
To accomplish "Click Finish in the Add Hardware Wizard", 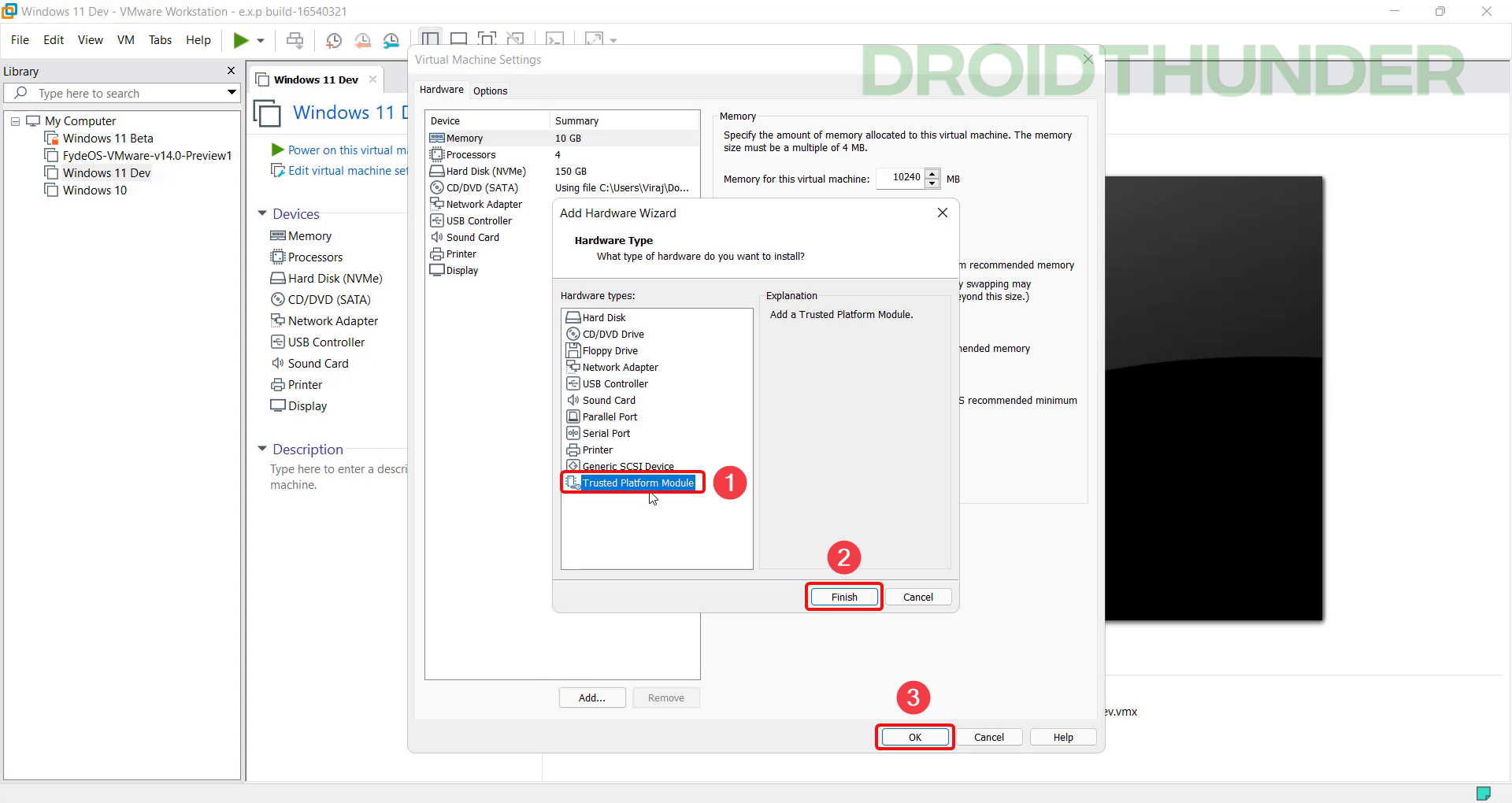I will click(844, 598).
